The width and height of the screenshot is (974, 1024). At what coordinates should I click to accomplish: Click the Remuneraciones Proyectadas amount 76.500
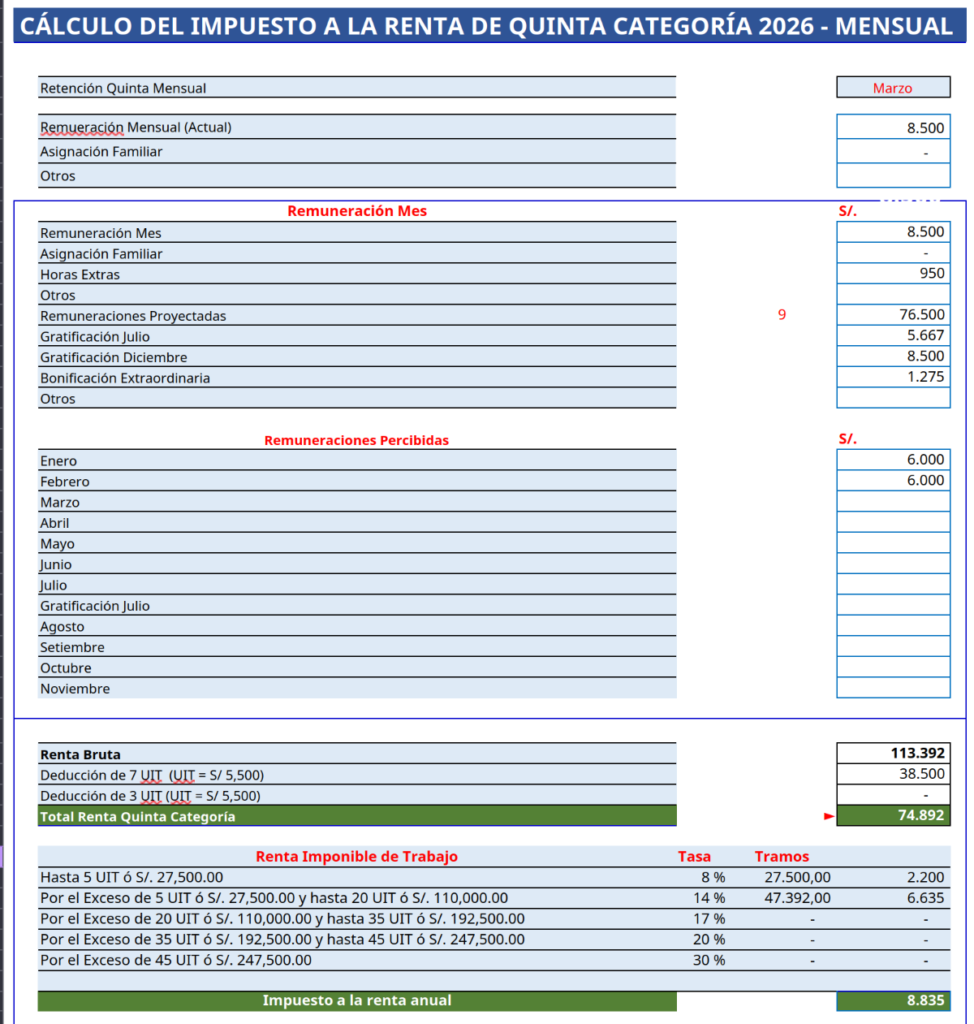(x=892, y=315)
